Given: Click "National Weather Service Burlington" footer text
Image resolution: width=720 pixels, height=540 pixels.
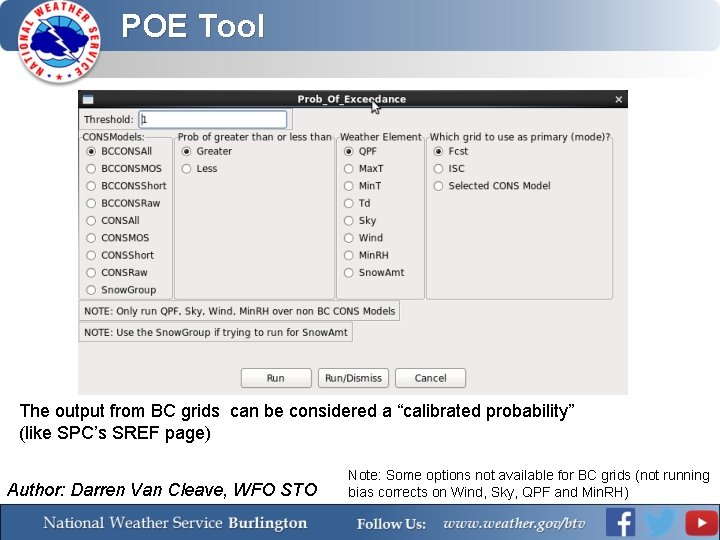Looking at the screenshot, I should 175,523.
